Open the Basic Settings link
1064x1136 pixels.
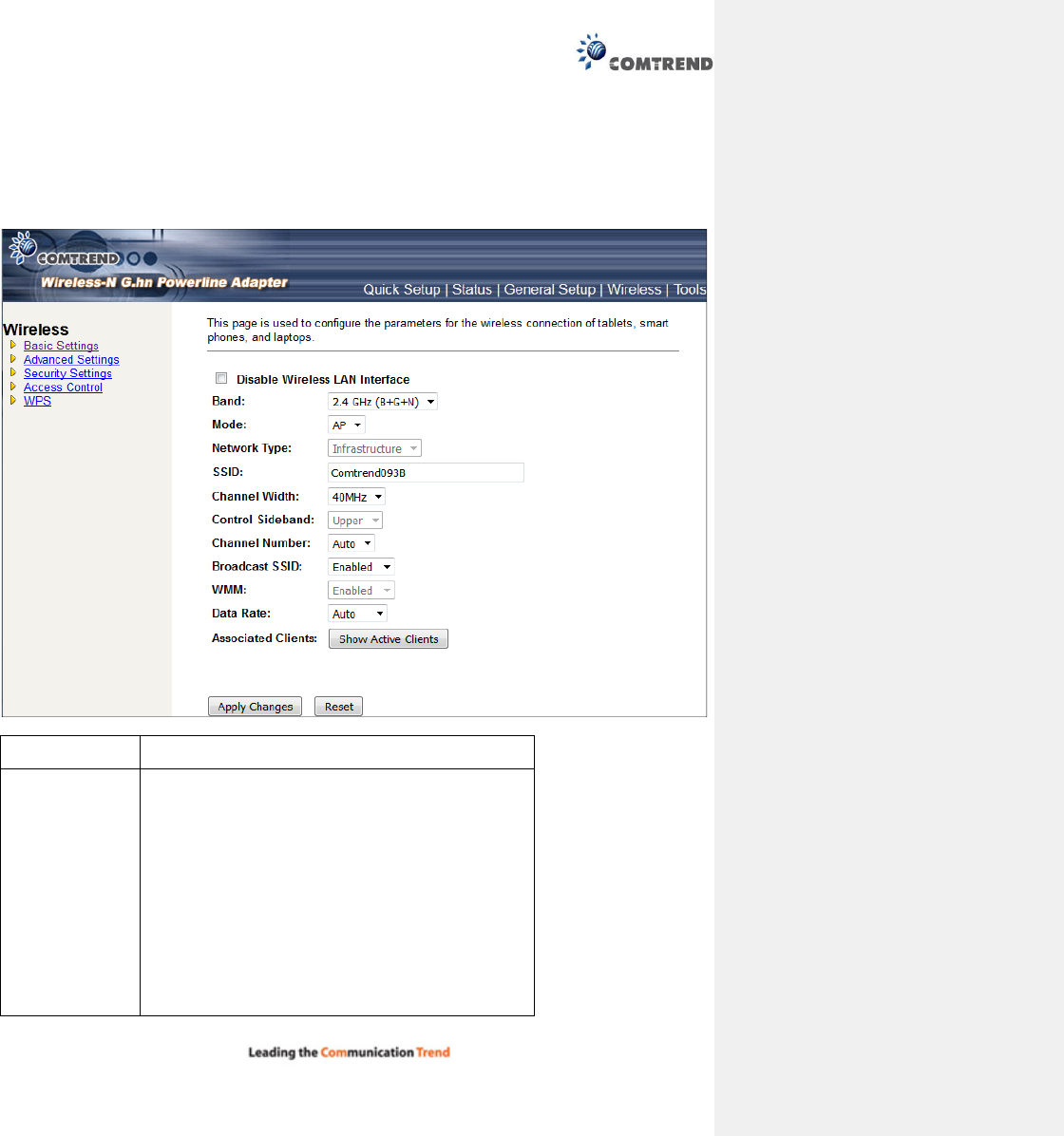(x=61, y=346)
